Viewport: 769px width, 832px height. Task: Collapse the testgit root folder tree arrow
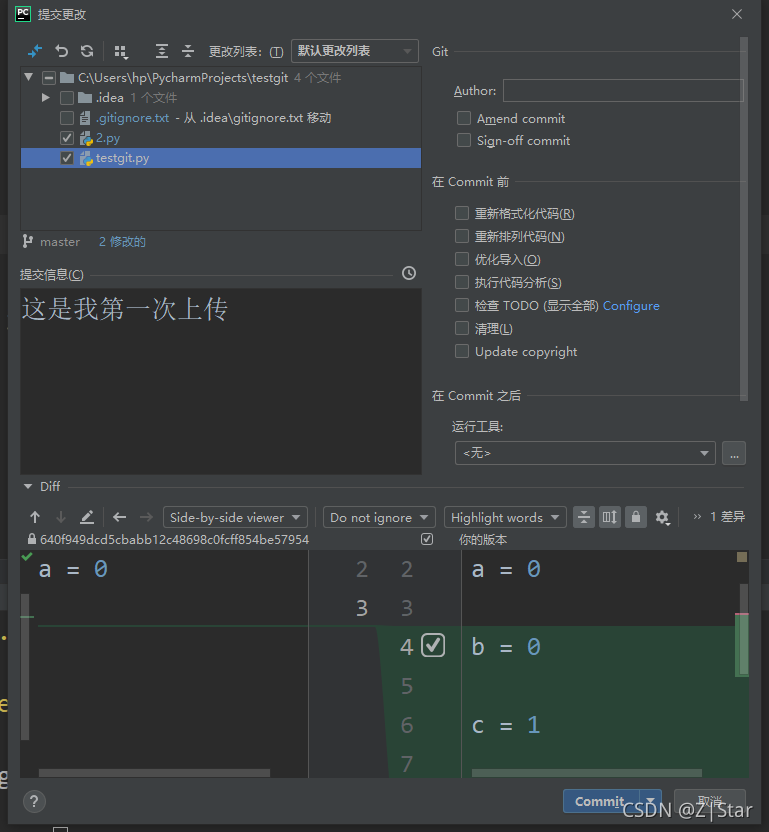coord(29,77)
